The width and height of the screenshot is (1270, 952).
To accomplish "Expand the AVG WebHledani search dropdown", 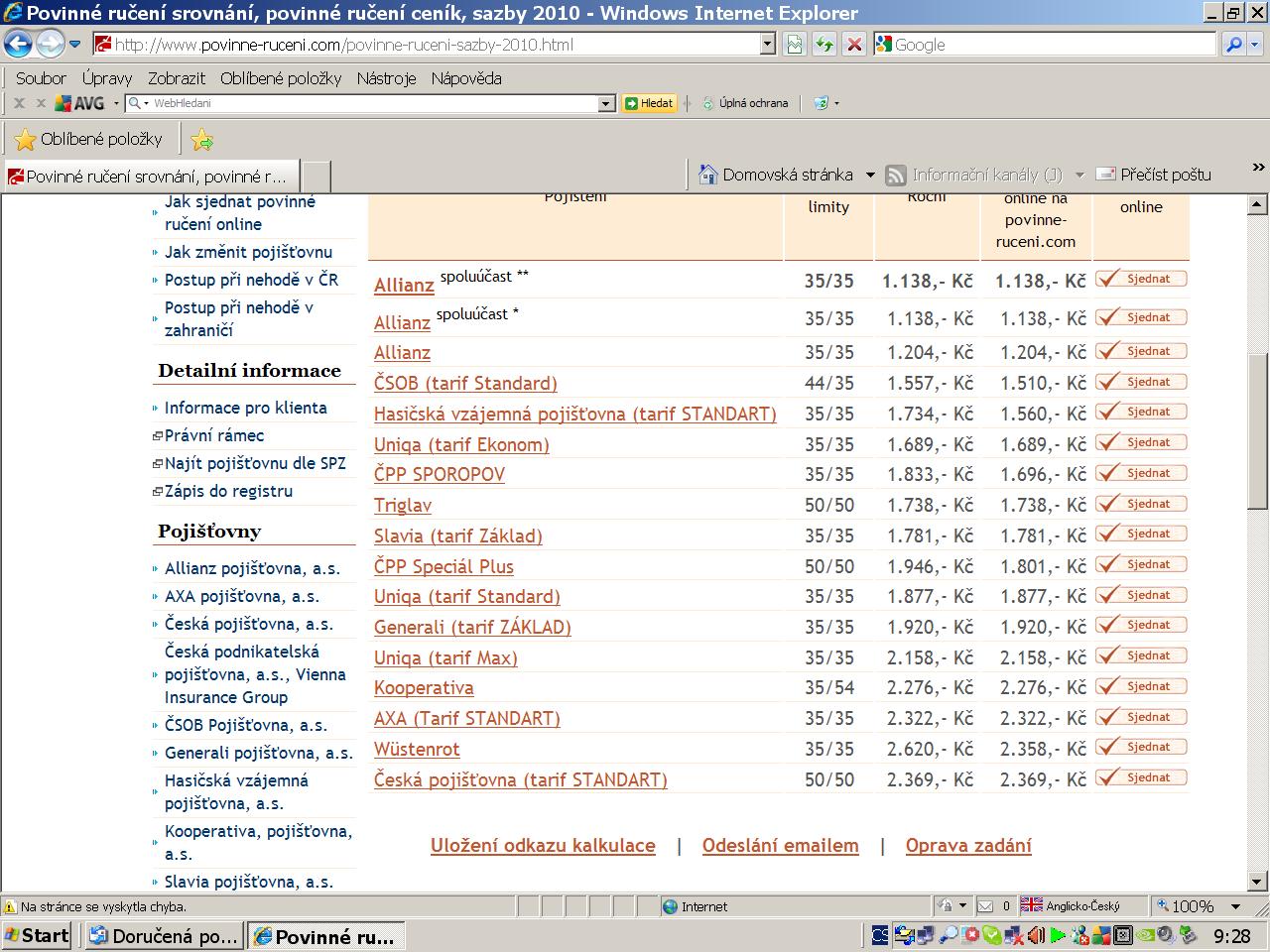I will pyautogui.click(x=607, y=103).
